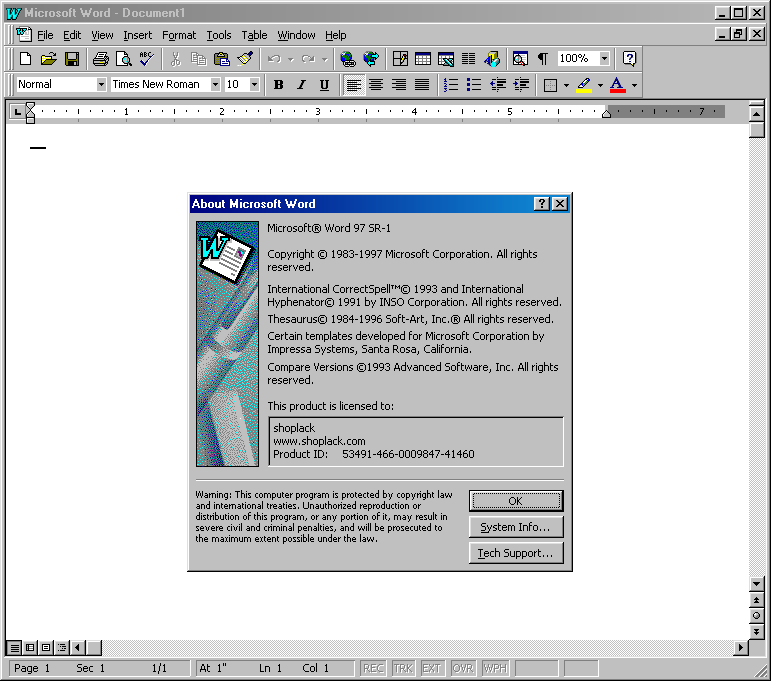Click the Undo arrow icon
Screen dimensions: 771x681
click(x=274, y=59)
